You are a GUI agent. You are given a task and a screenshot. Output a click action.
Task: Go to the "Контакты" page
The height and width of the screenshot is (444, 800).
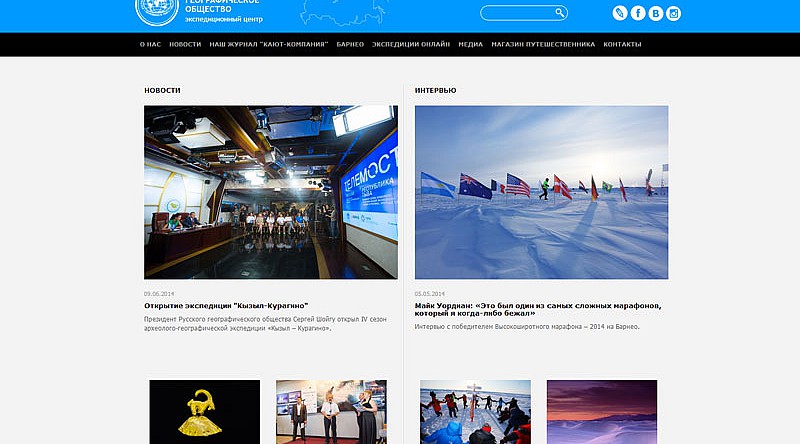622,45
